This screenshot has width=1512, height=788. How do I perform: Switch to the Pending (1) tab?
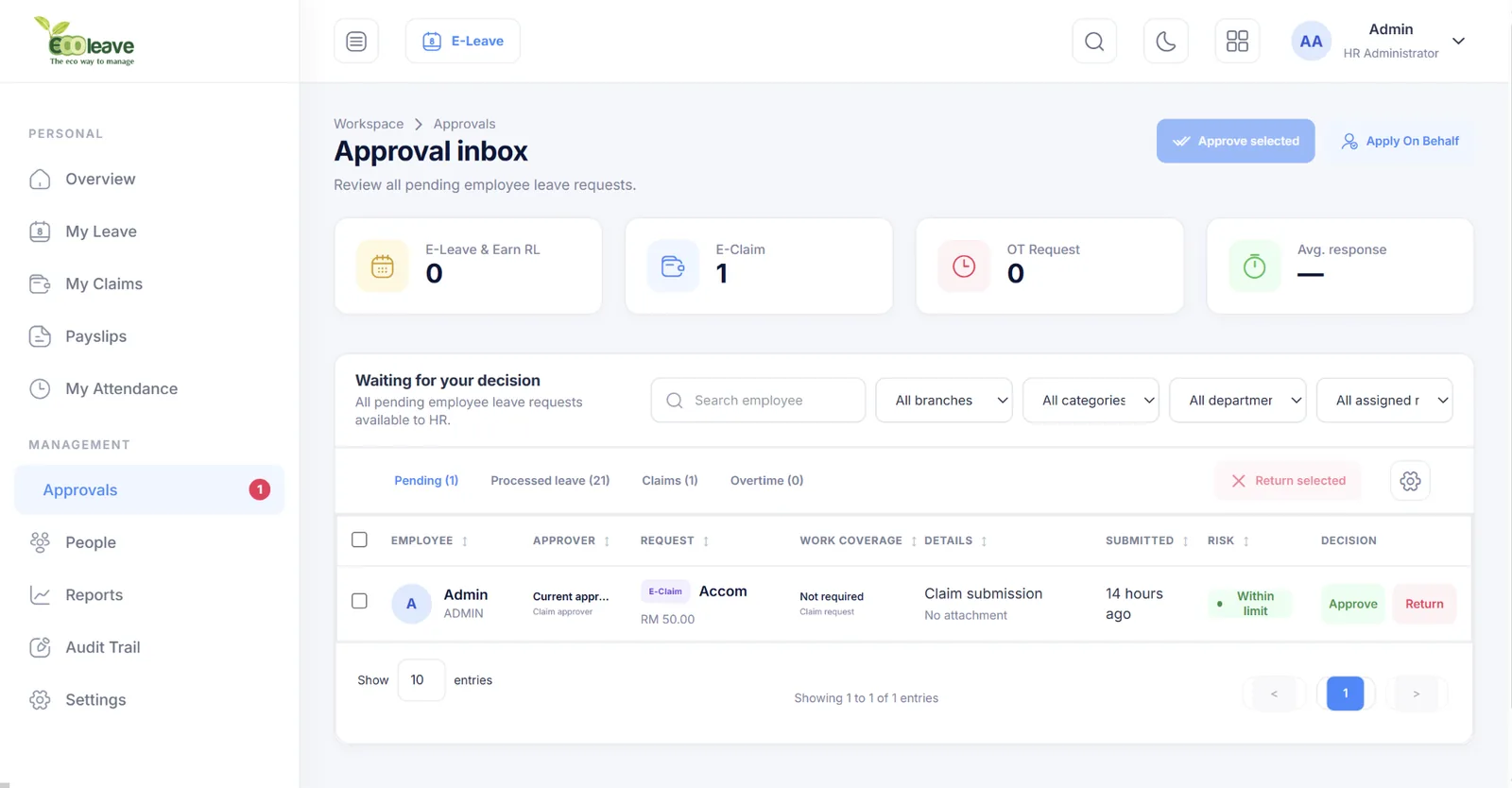click(426, 481)
